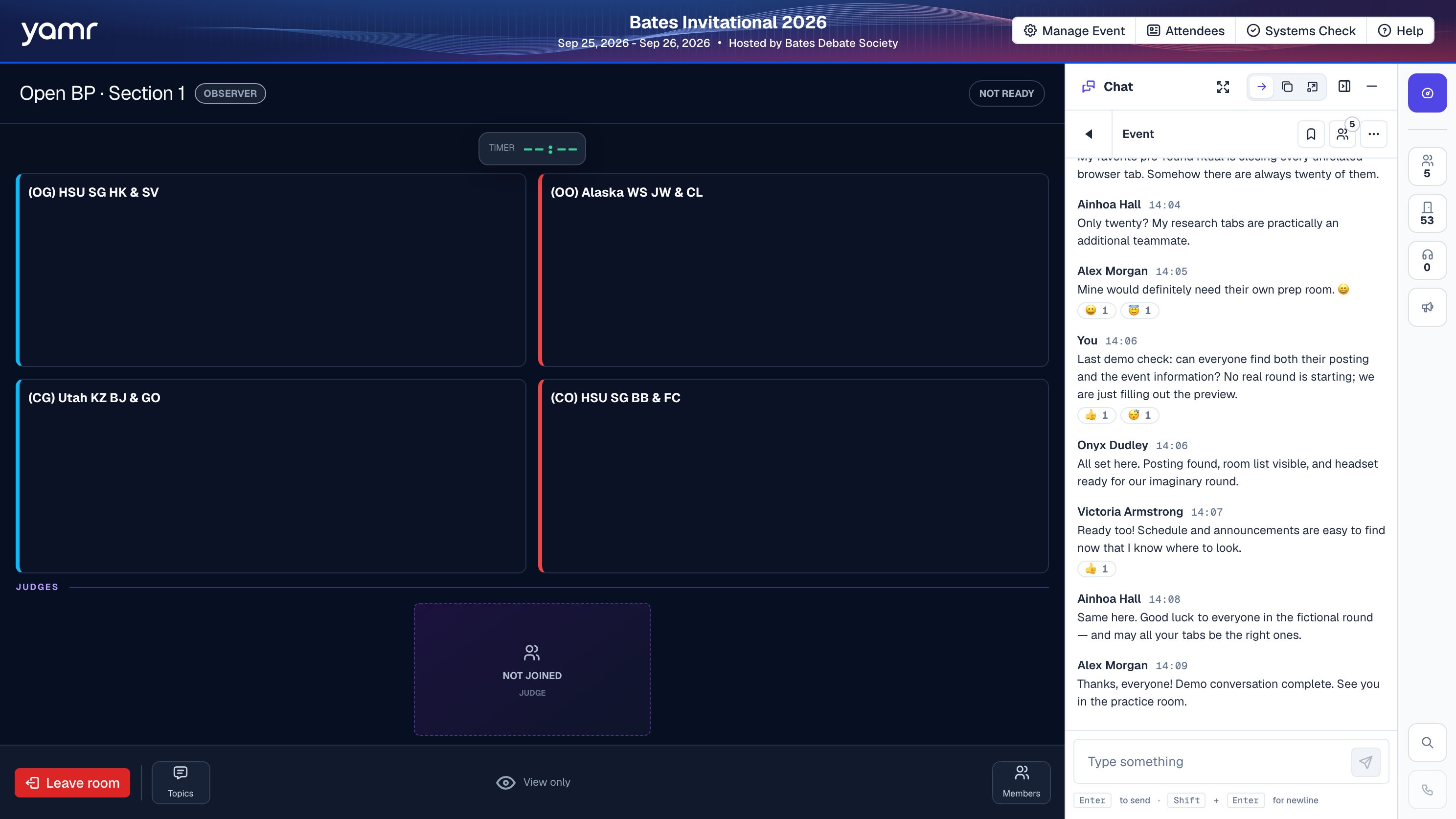Leave the room
This screenshot has width=1456, height=819.
point(72,783)
